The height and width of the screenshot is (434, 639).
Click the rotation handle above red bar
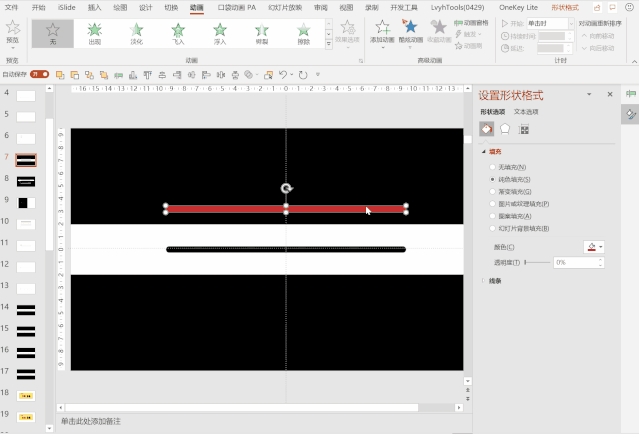[x=286, y=188]
